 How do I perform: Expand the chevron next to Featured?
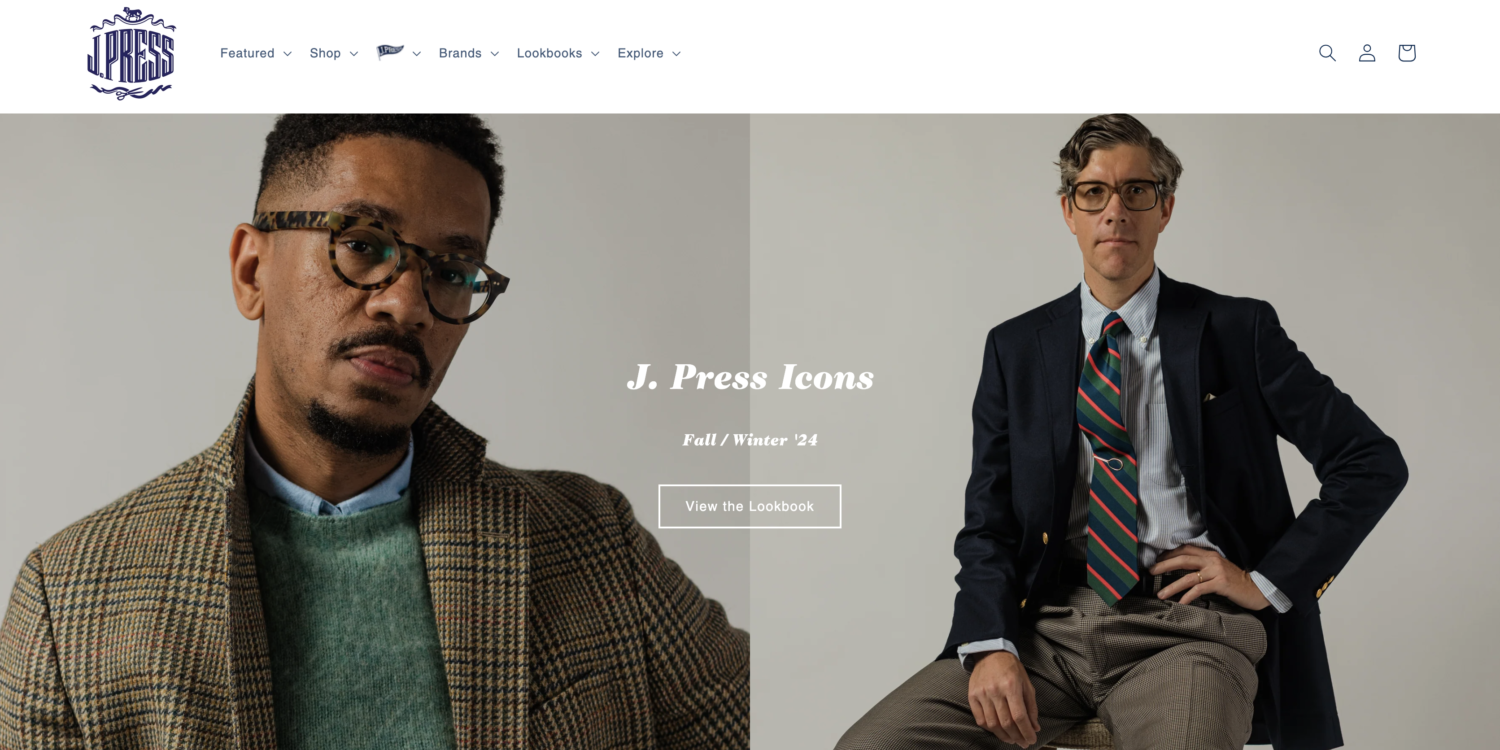pyautogui.click(x=287, y=54)
